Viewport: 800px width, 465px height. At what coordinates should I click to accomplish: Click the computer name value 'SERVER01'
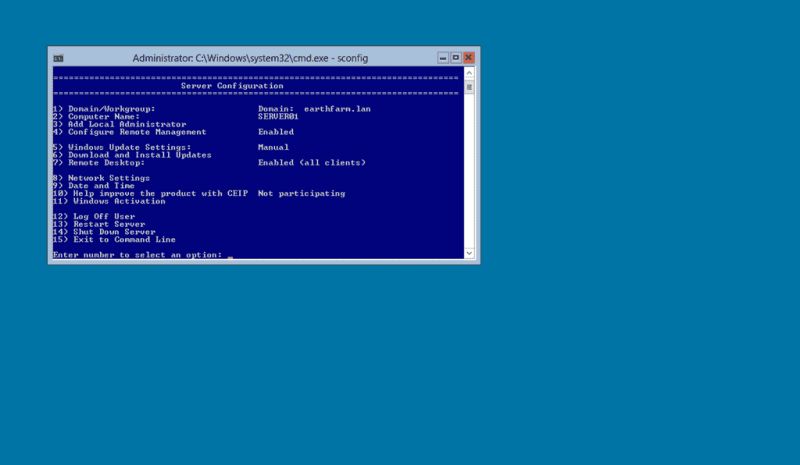[278, 116]
